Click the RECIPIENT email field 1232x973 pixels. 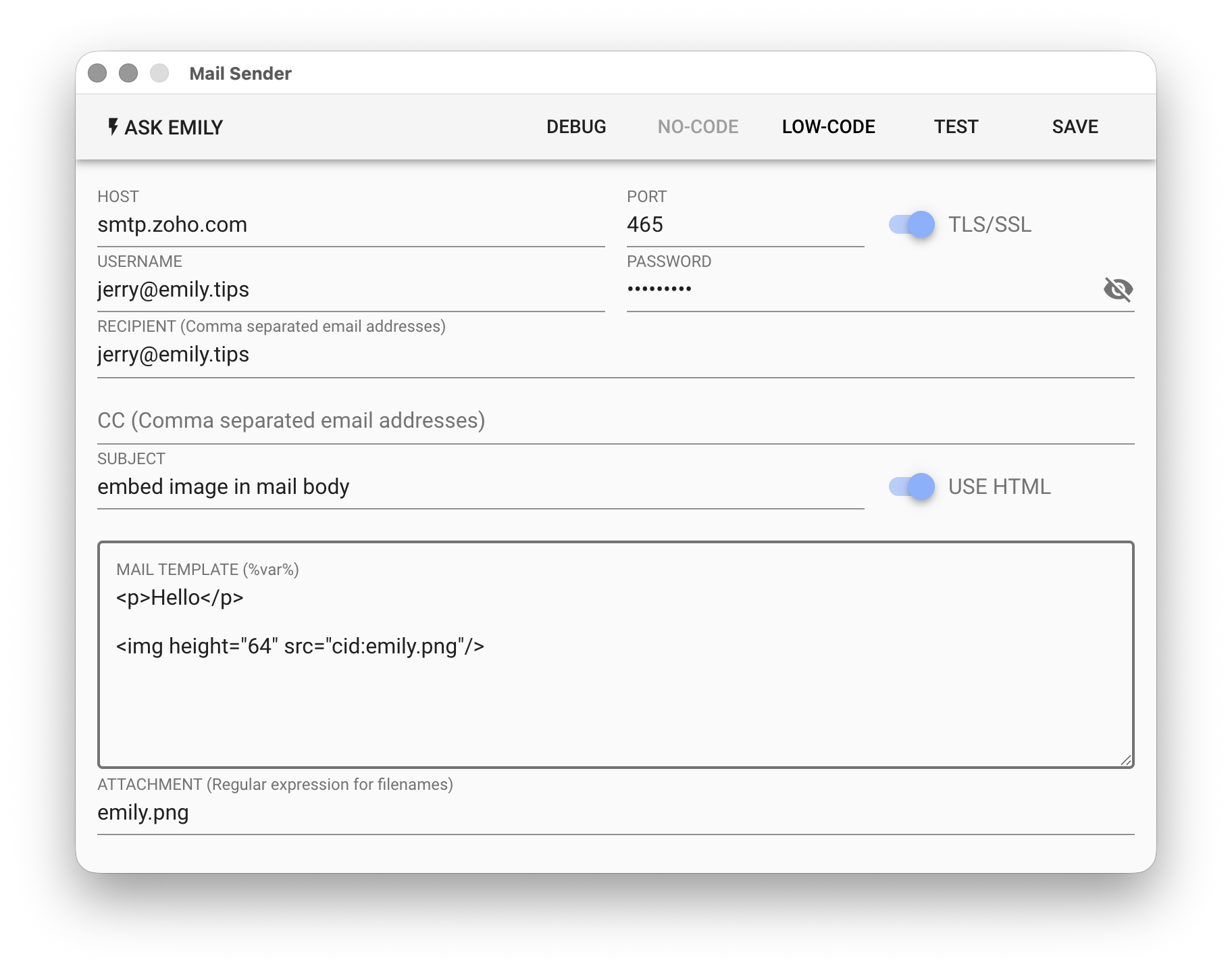point(615,355)
